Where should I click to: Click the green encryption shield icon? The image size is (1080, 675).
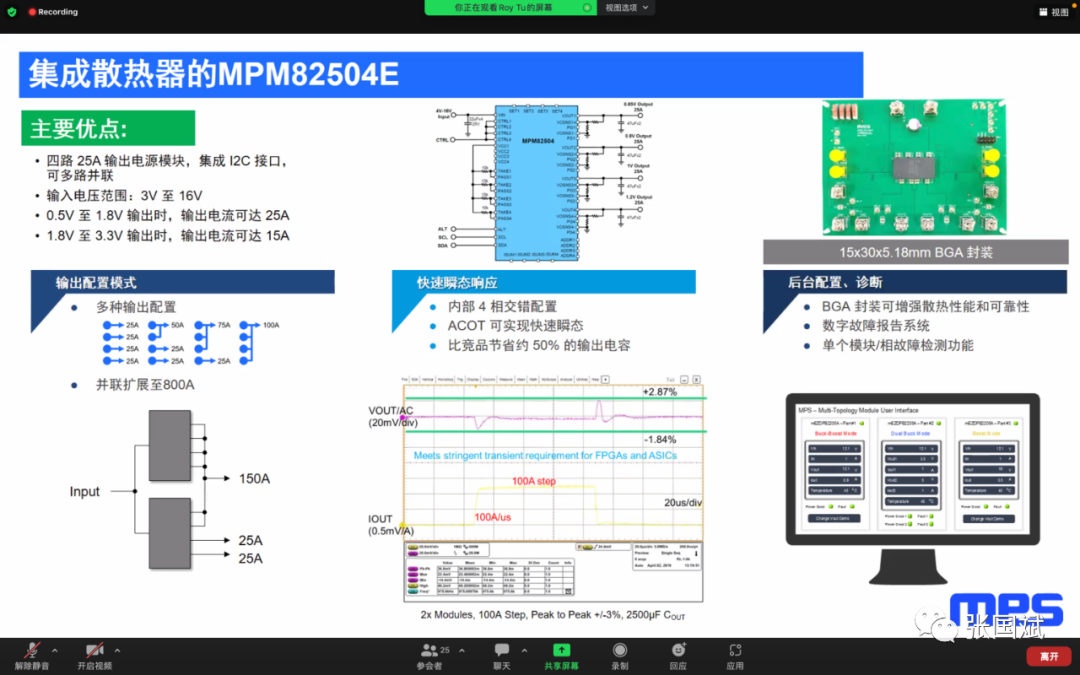[12, 12]
